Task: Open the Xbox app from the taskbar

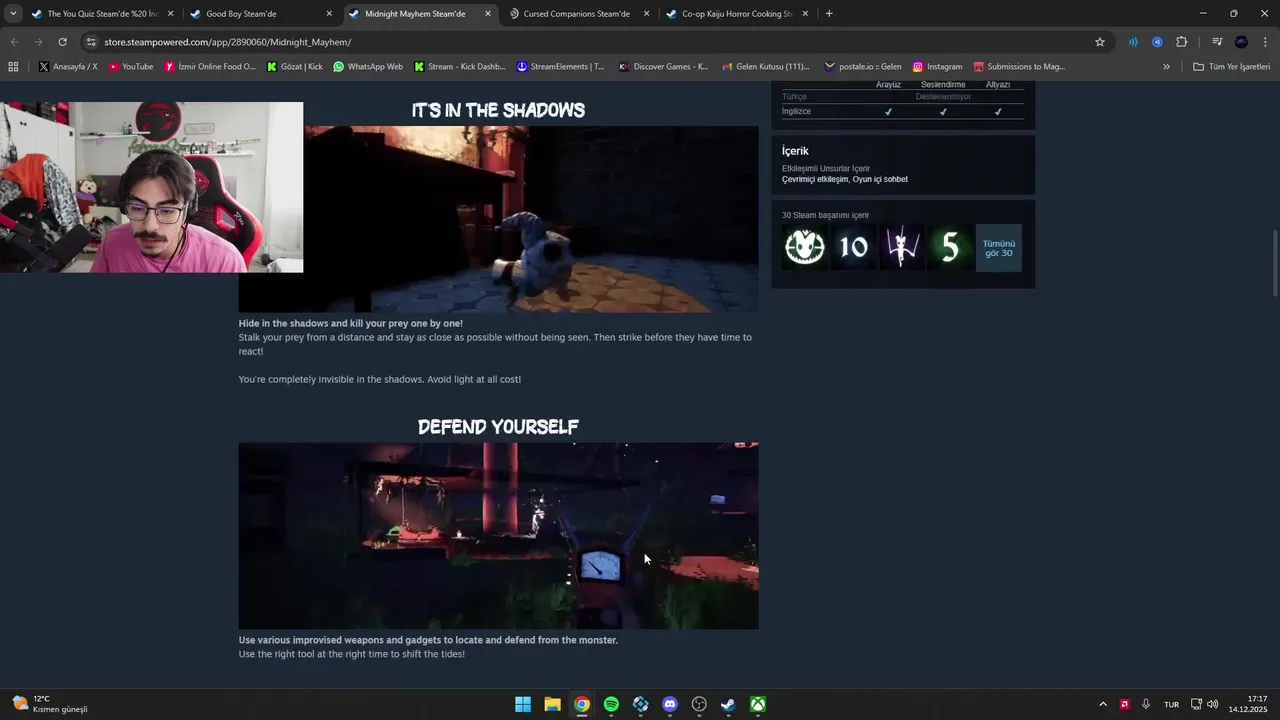Action: point(759,704)
